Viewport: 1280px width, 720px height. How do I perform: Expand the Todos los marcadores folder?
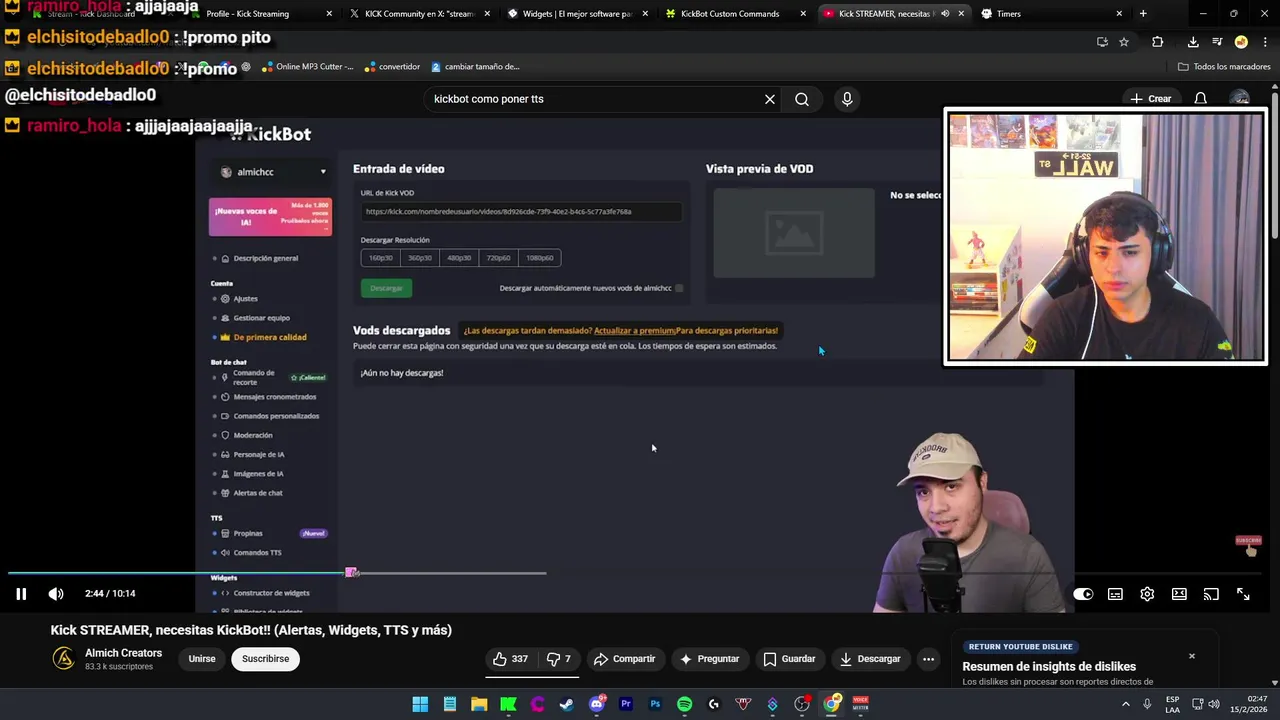(1224, 67)
